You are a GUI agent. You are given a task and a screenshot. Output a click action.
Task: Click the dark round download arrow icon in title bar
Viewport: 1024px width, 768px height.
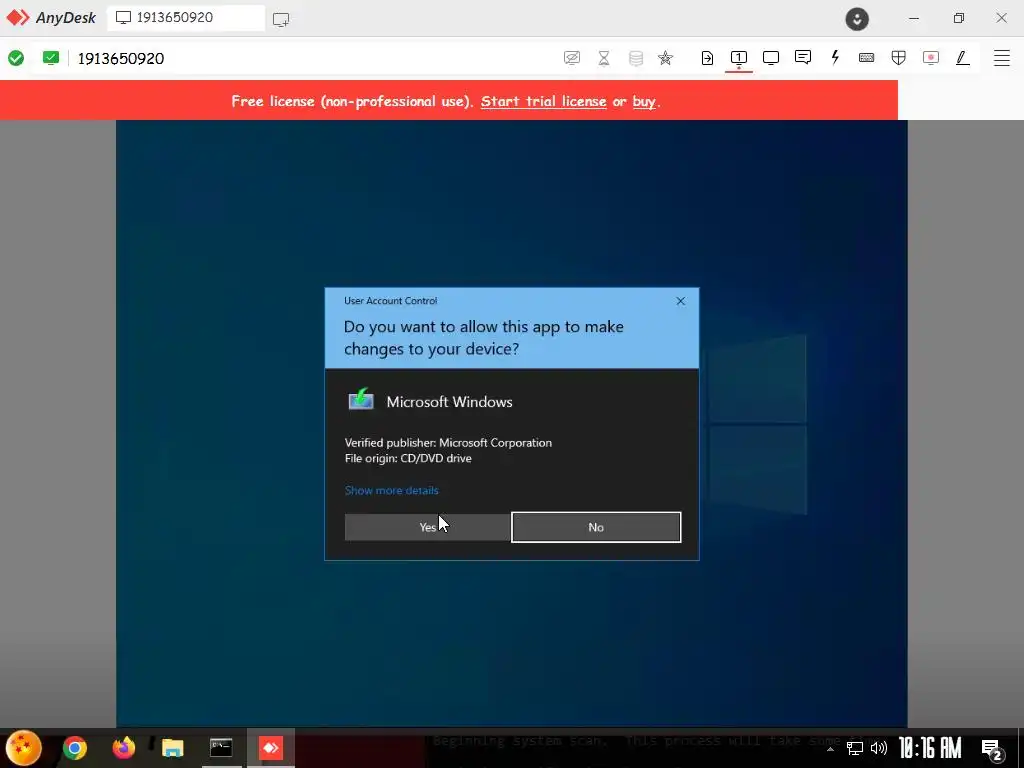[x=857, y=19]
